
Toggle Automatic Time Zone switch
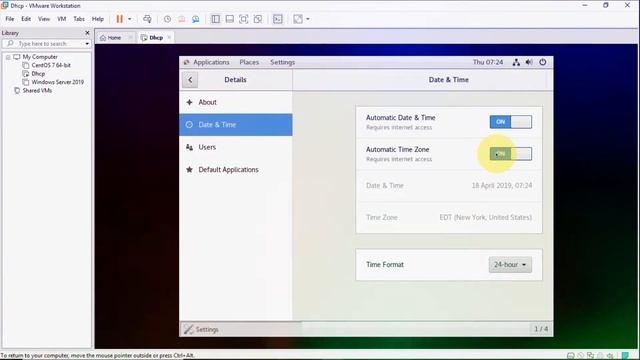511,154
